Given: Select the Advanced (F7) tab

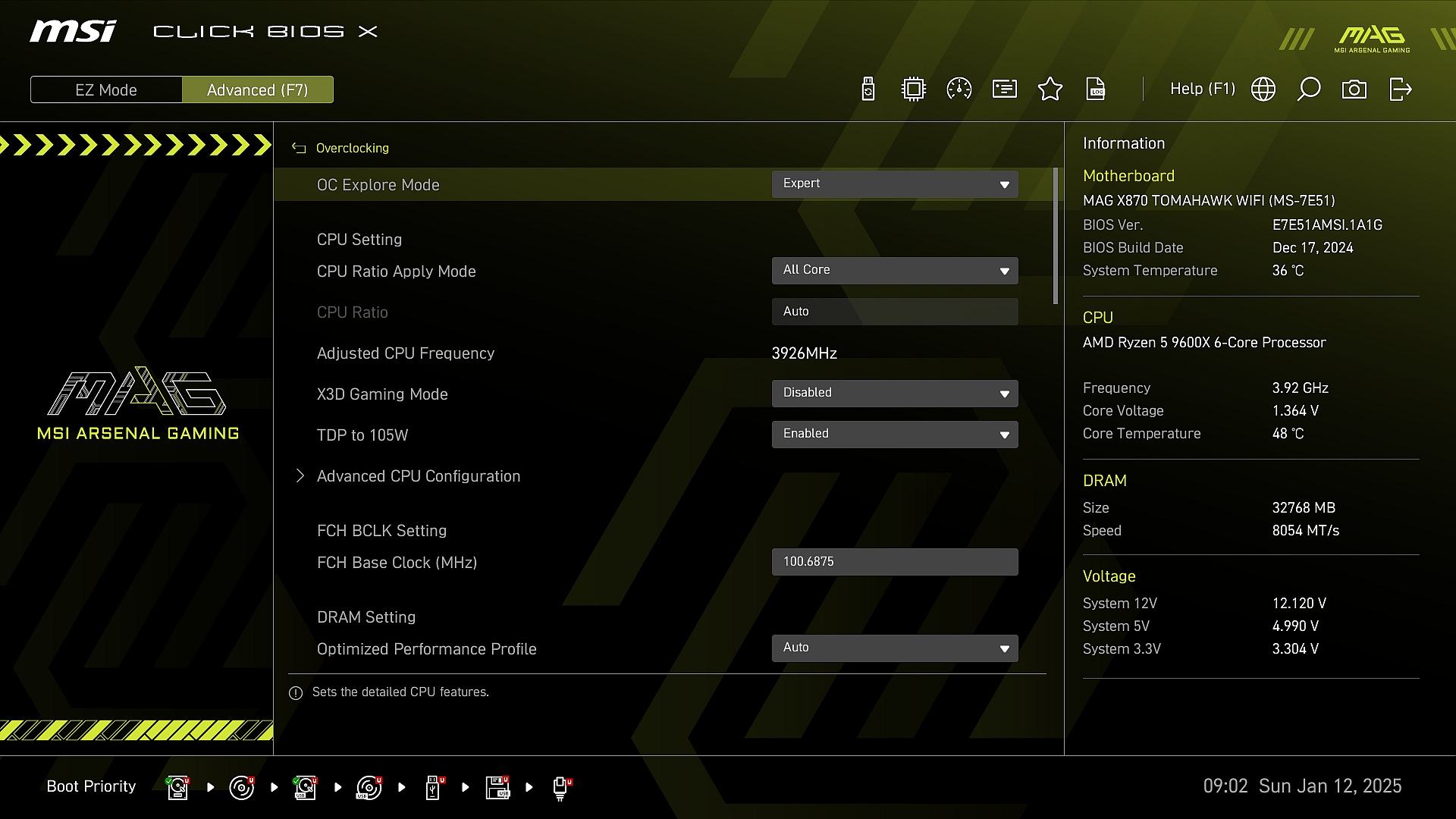Looking at the screenshot, I should 258,89.
